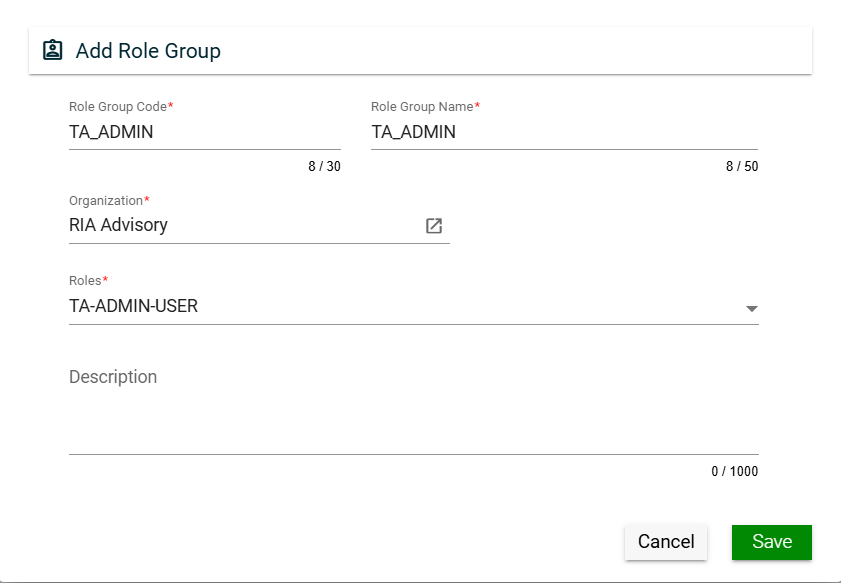Click inside the Description text area
Viewport: 841px width, 583px height.
(x=413, y=410)
